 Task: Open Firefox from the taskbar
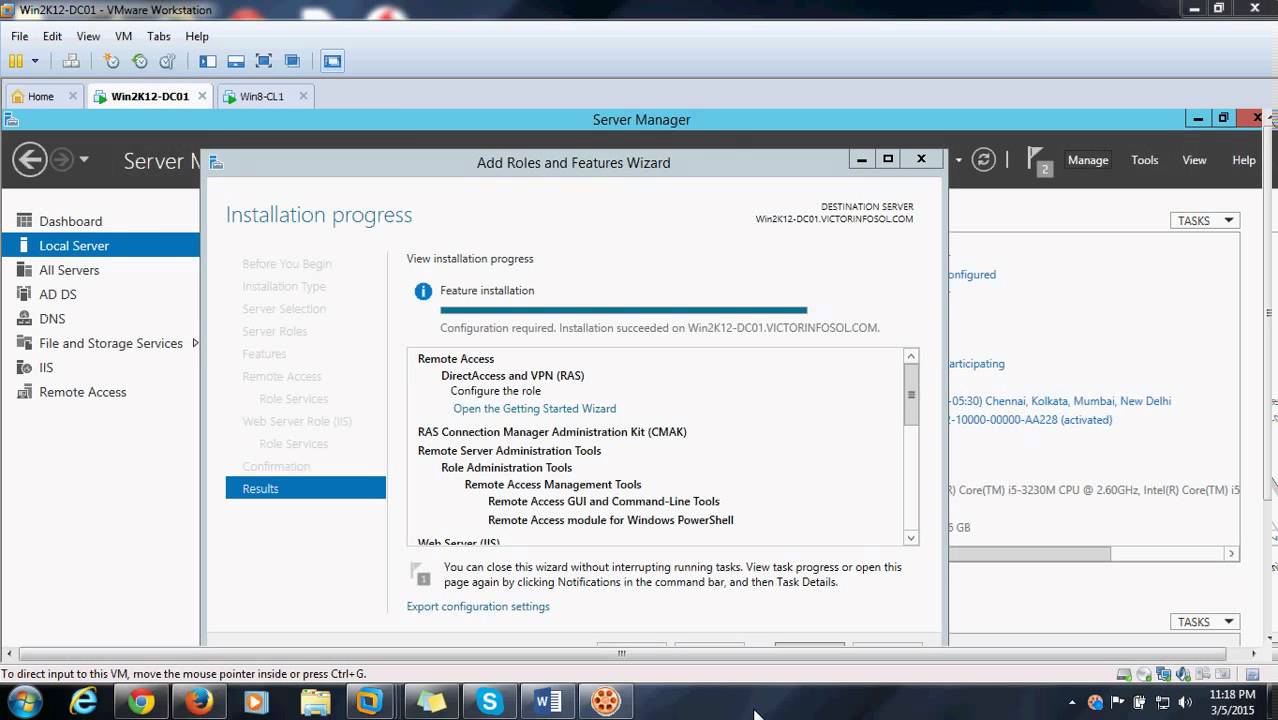(199, 702)
